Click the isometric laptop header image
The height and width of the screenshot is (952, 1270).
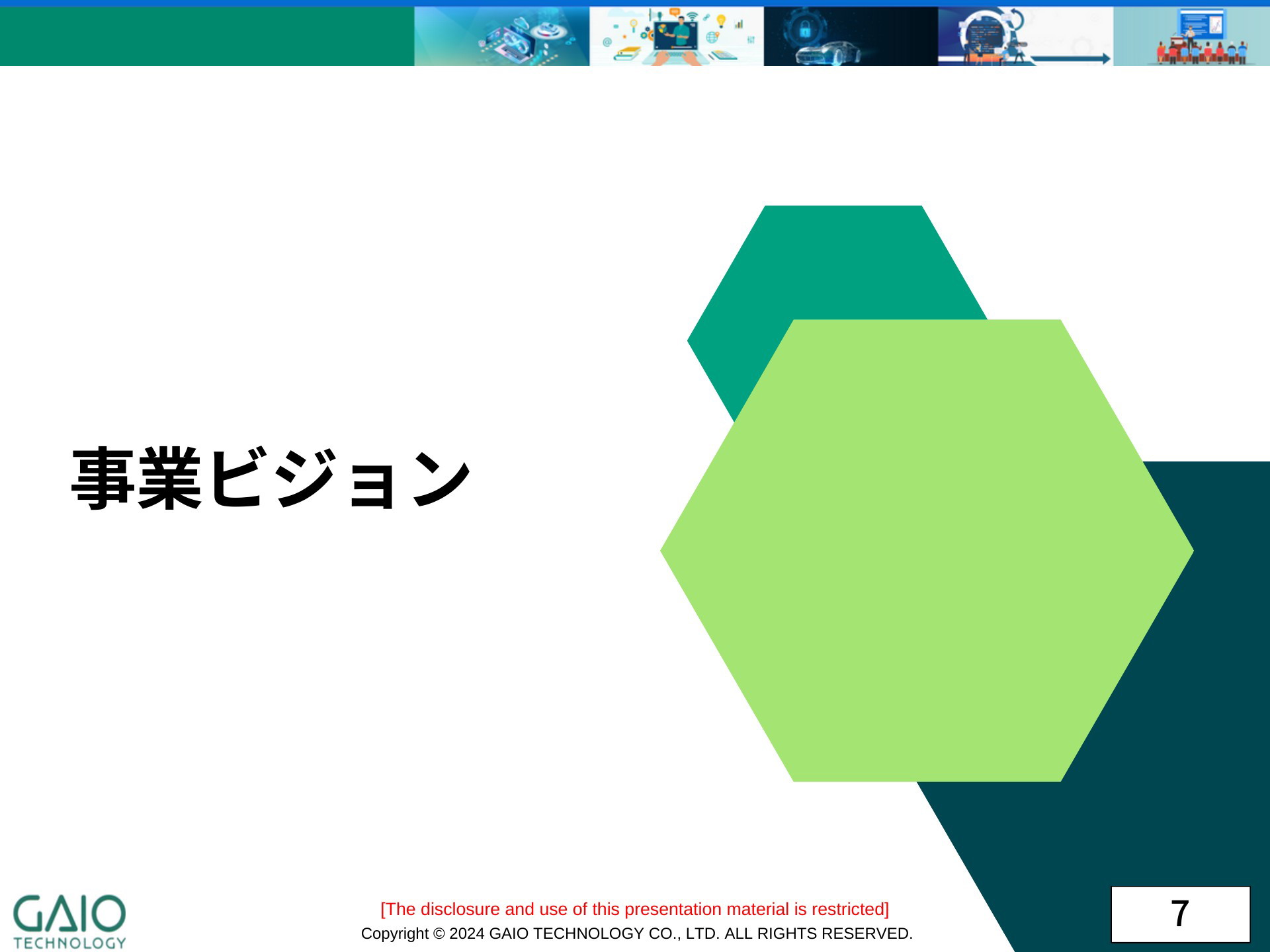coord(502,36)
